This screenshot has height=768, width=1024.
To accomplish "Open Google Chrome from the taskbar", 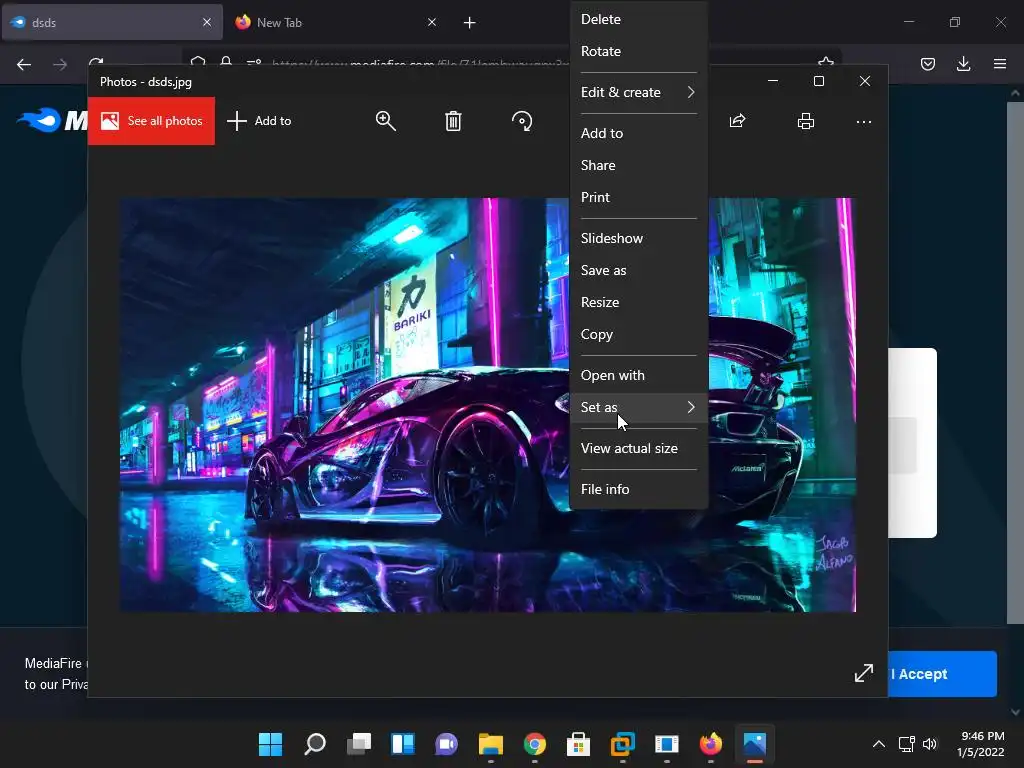I will [535, 744].
